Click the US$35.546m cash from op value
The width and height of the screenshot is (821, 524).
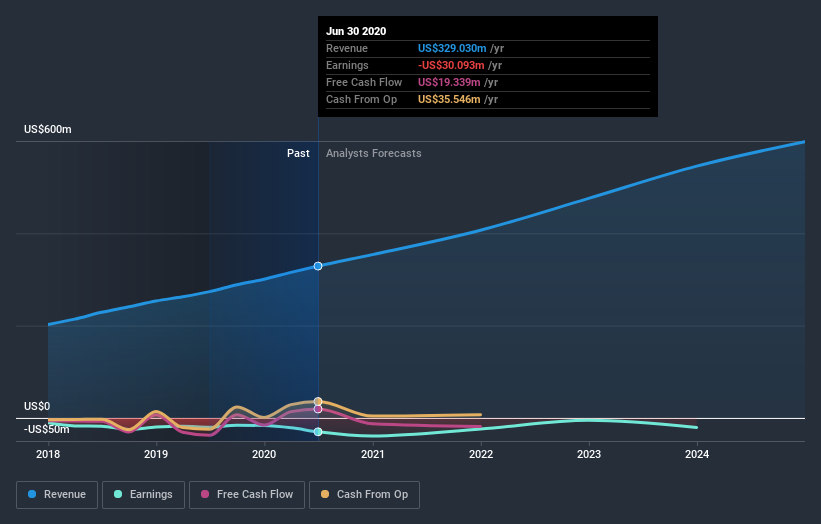point(449,99)
